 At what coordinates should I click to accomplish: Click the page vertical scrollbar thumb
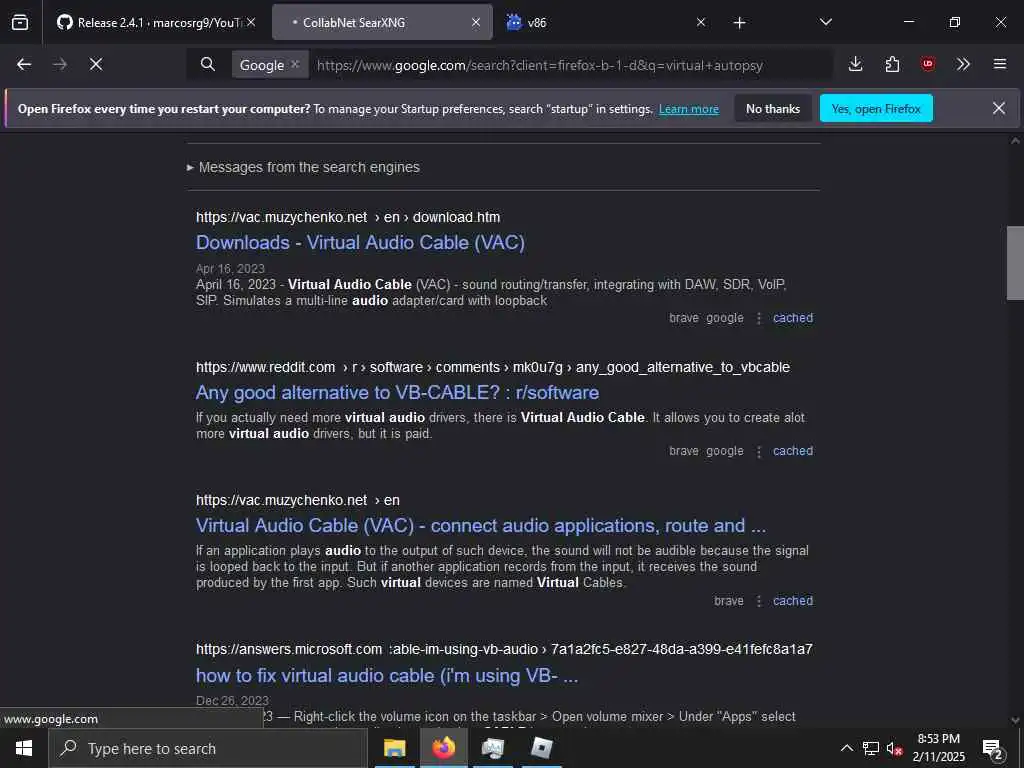[x=1015, y=263]
